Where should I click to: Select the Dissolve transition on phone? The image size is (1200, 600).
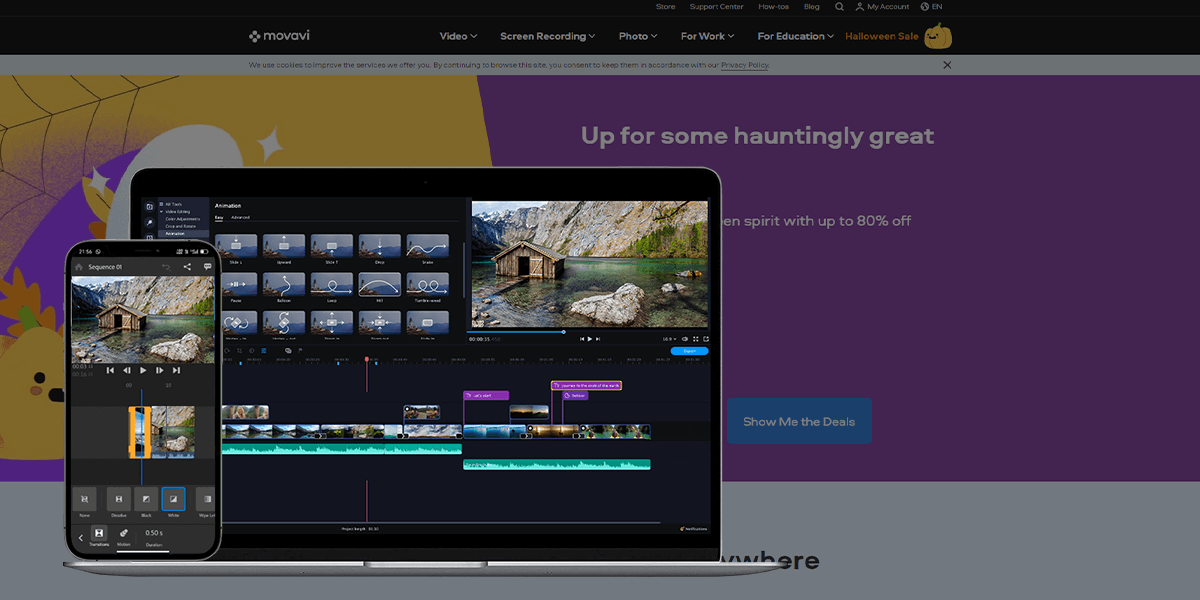(118, 498)
